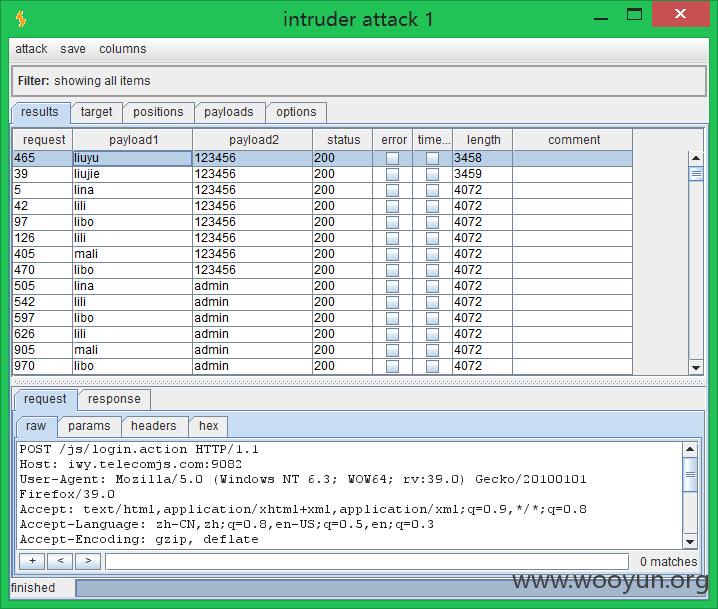Toggle timeout checkbox for request 39

[432, 174]
